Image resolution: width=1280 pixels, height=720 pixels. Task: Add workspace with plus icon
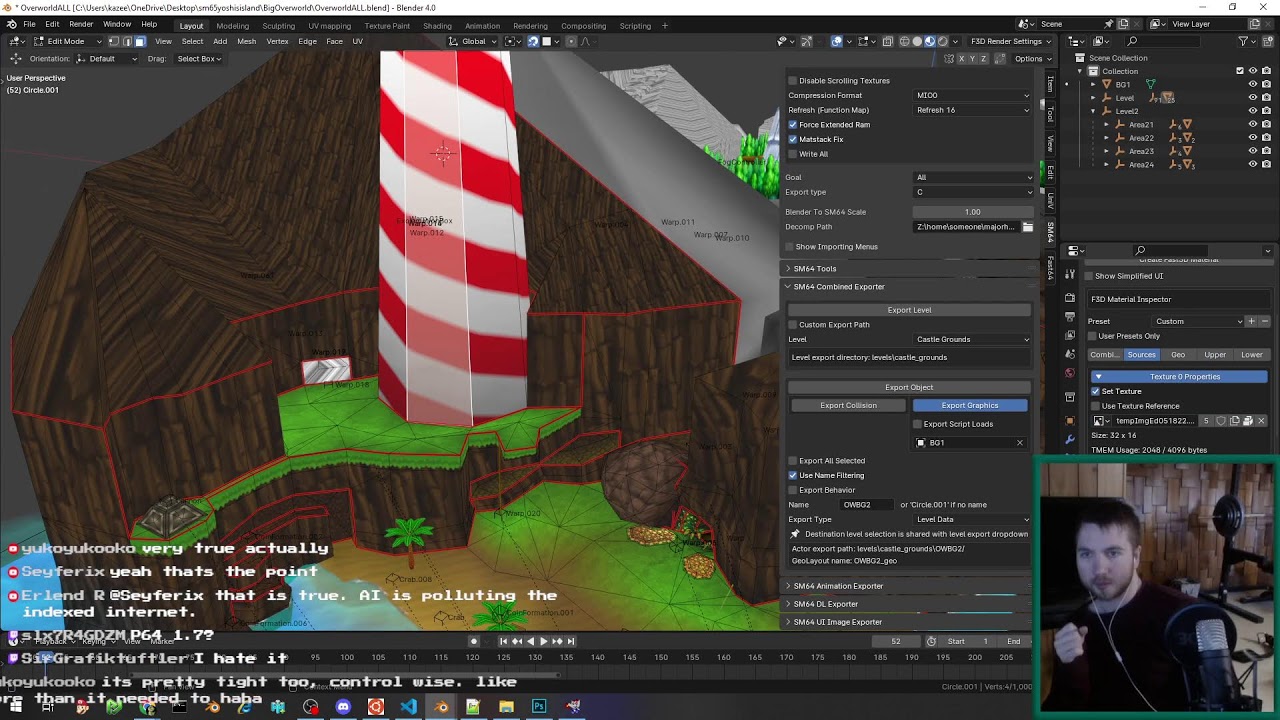click(665, 25)
